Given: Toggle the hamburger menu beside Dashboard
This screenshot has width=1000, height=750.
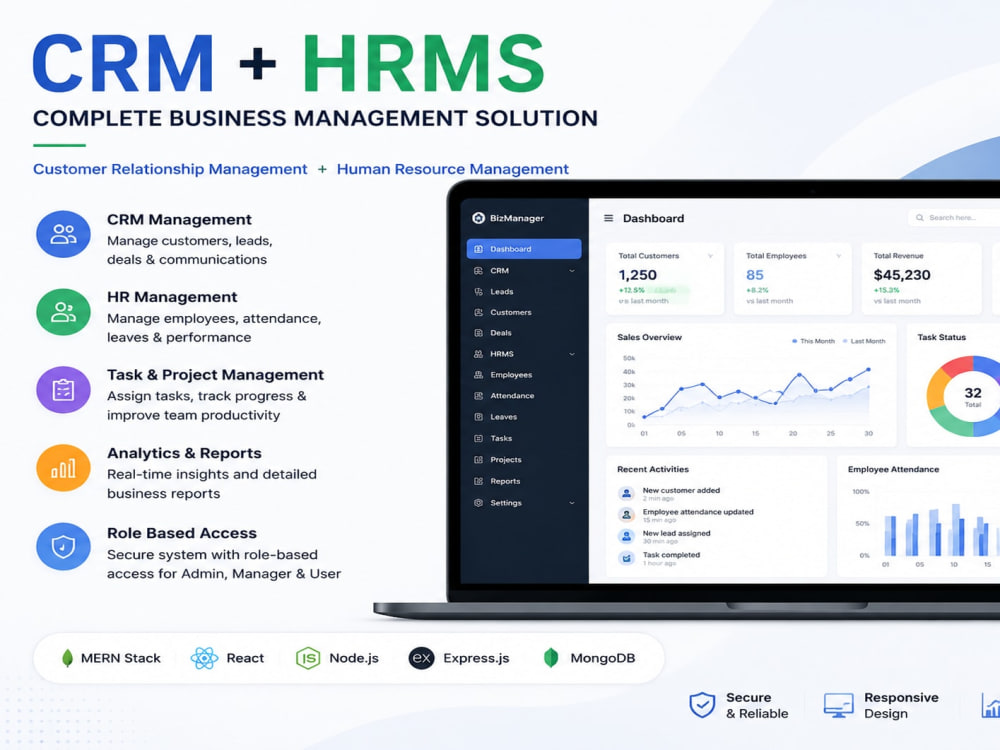Looking at the screenshot, I should coord(608,218).
